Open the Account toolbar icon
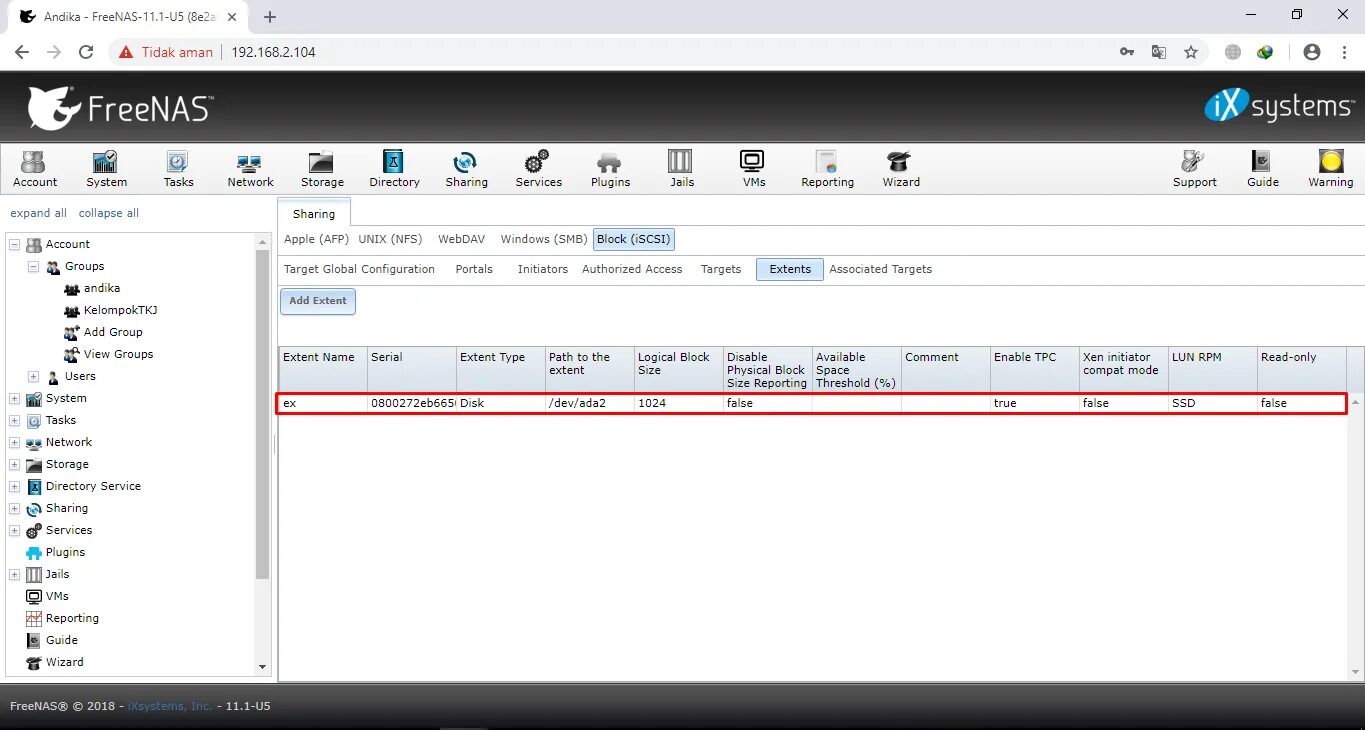1365x730 pixels. 35,168
